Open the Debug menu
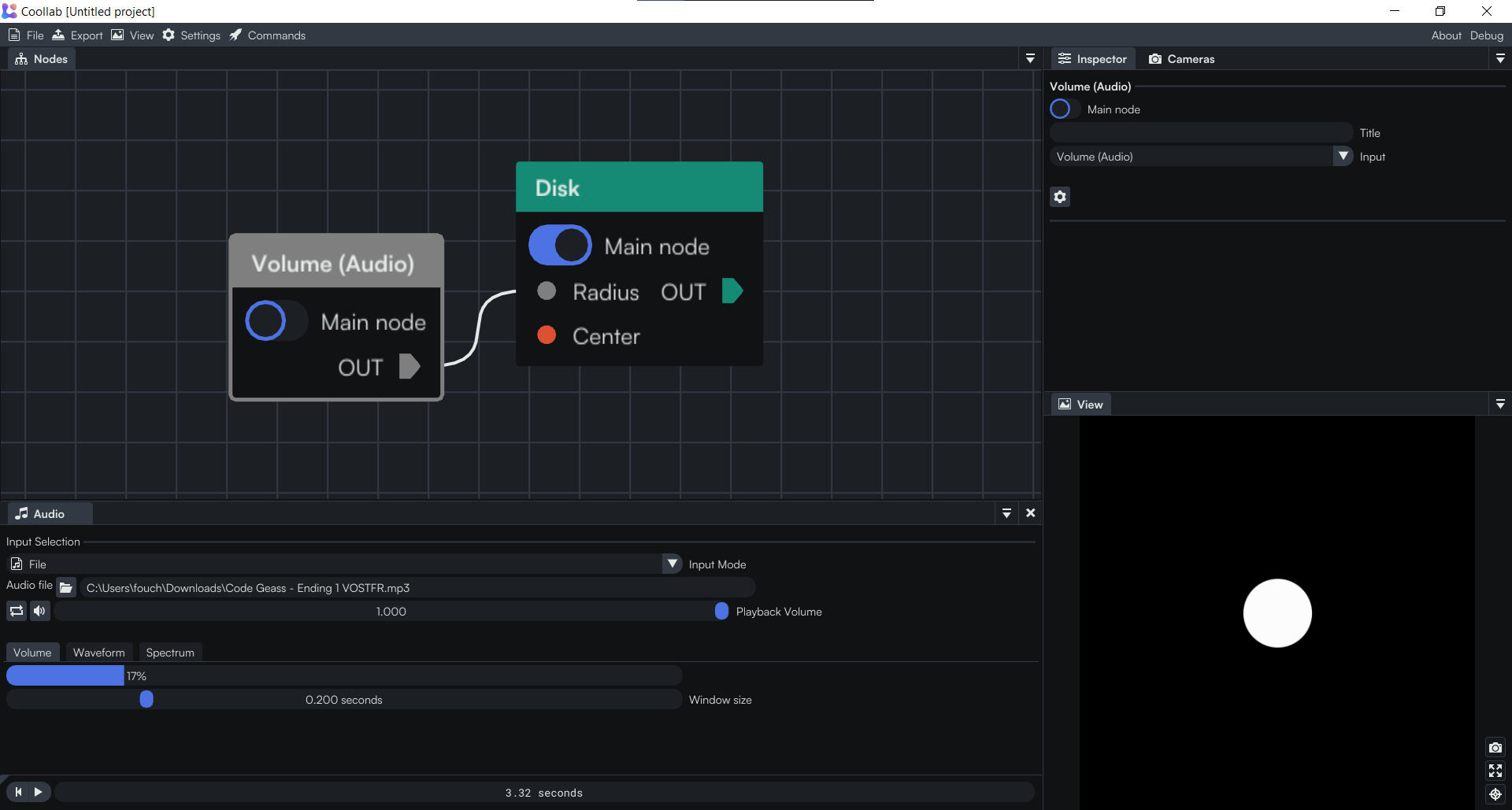This screenshot has width=1512, height=810. [x=1486, y=35]
